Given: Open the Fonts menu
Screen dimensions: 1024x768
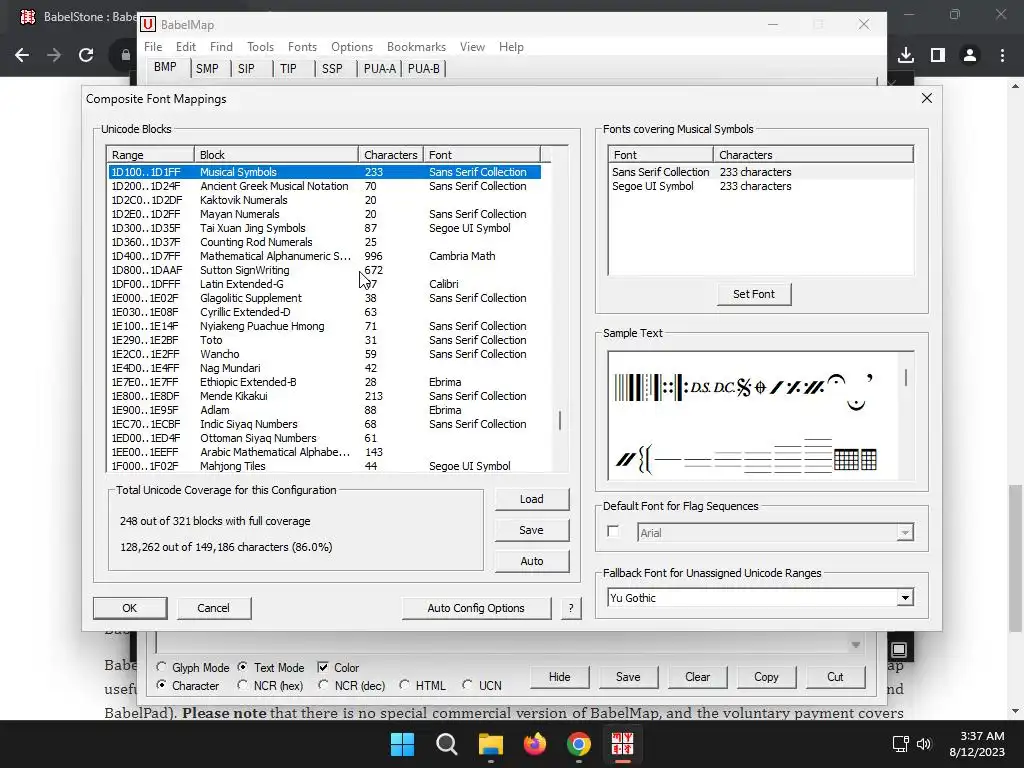Looking at the screenshot, I should coord(302,47).
